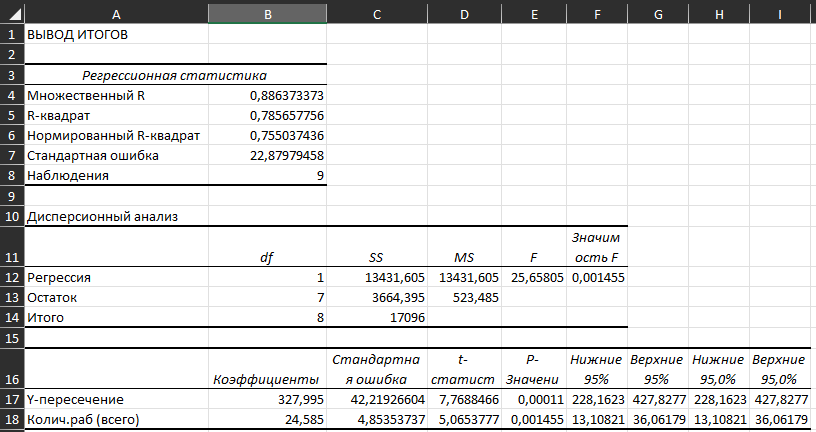Select the Остаток MS value 523,485
This screenshot has width=816, height=432.
point(464,297)
